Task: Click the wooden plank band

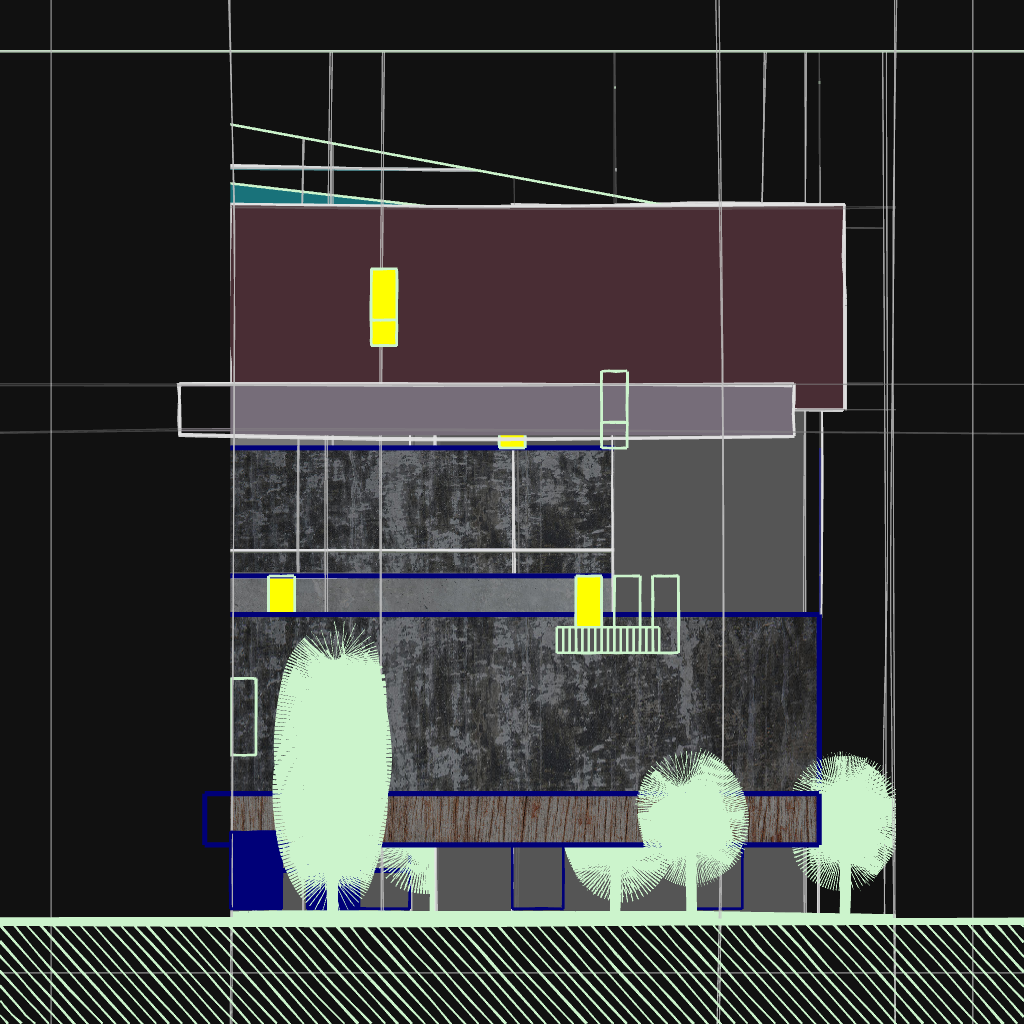Action: pyautogui.click(x=510, y=819)
